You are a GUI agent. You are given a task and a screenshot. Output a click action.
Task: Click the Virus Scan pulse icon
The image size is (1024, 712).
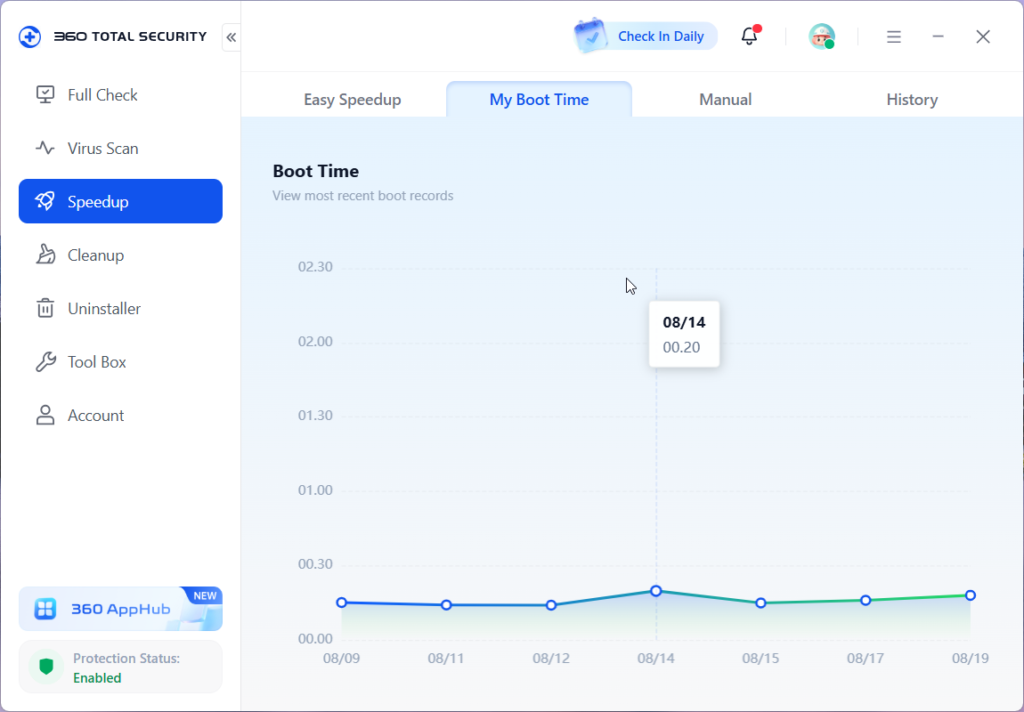click(x=45, y=148)
